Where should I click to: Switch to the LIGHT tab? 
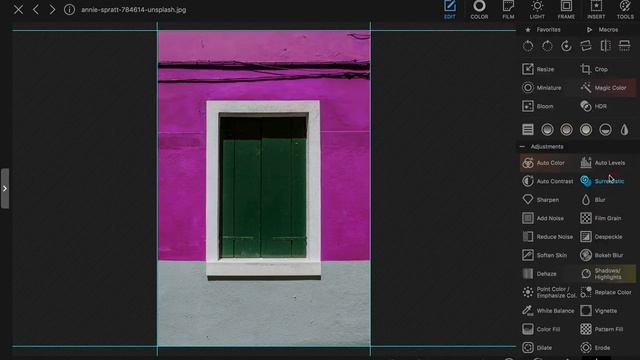pyautogui.click(x=537, y=10)
